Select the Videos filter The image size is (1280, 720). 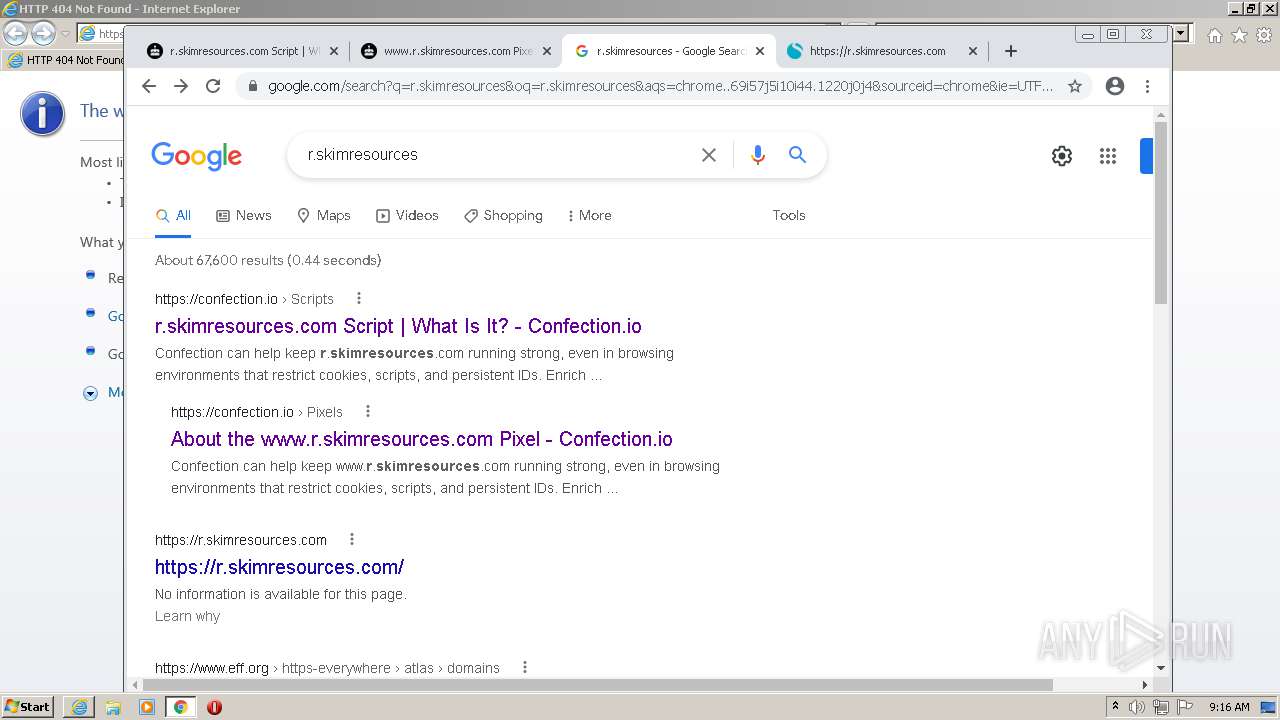pyautogui.click(x=407, y=215)
